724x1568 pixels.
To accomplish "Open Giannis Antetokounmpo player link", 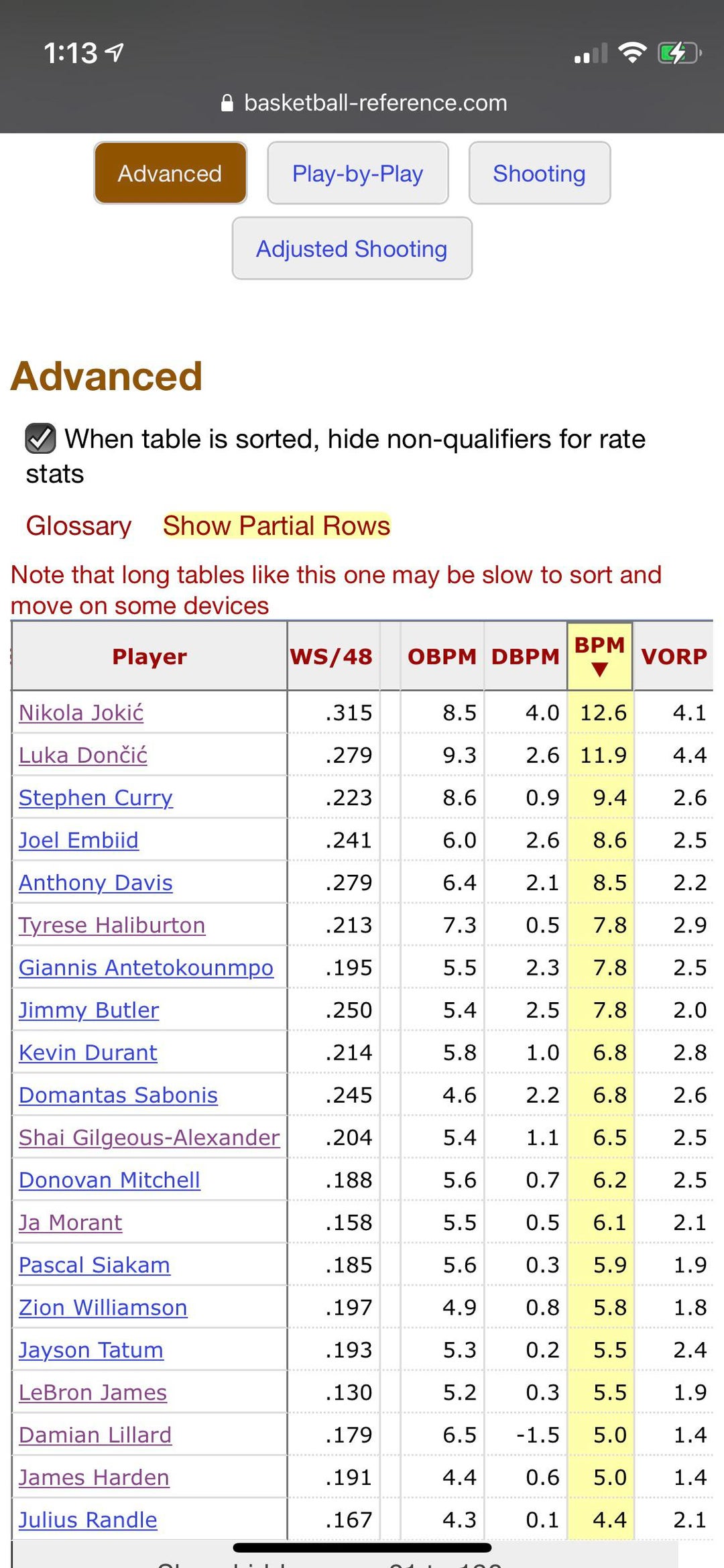I will [146, 967].
